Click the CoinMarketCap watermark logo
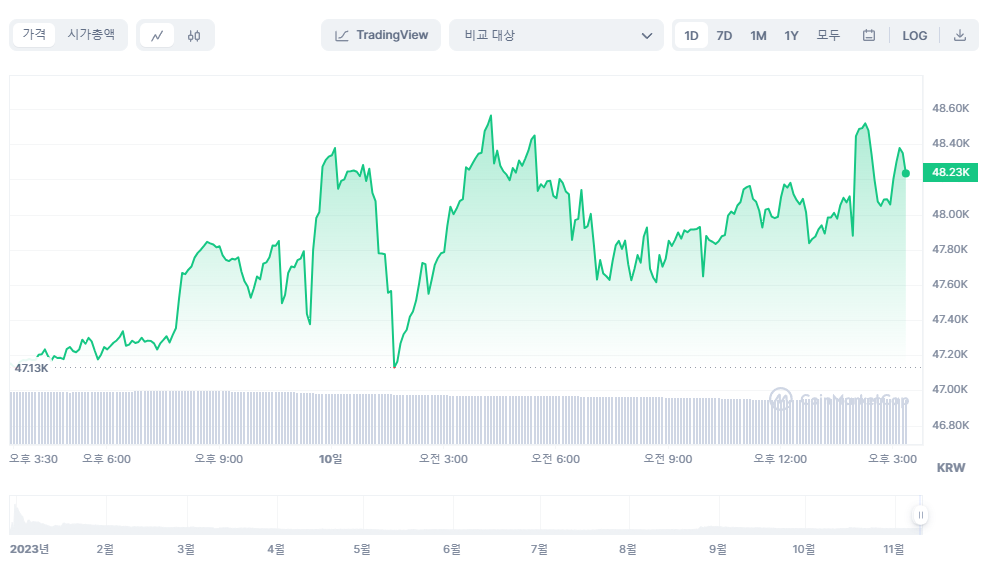Screen dimensions: 991x571 839,400
